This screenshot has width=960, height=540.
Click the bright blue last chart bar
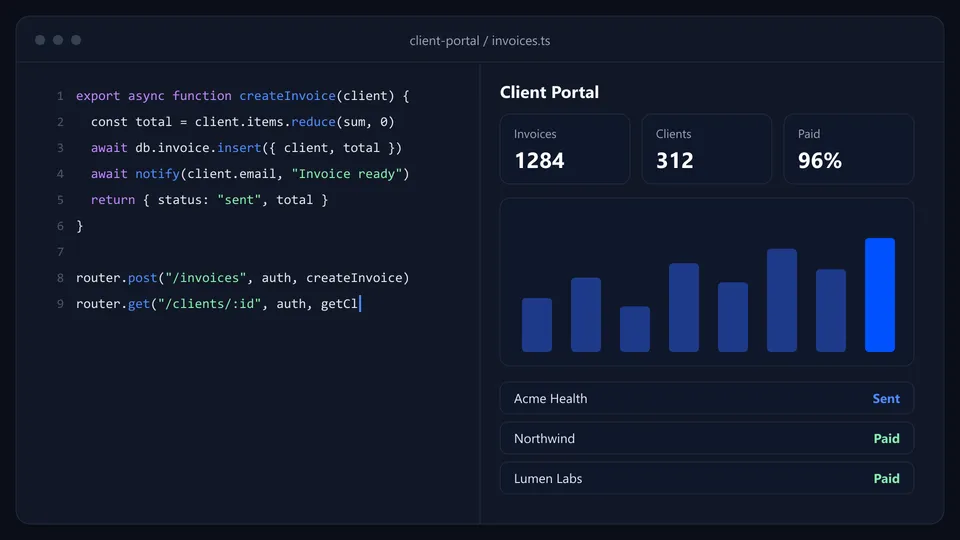880,295
